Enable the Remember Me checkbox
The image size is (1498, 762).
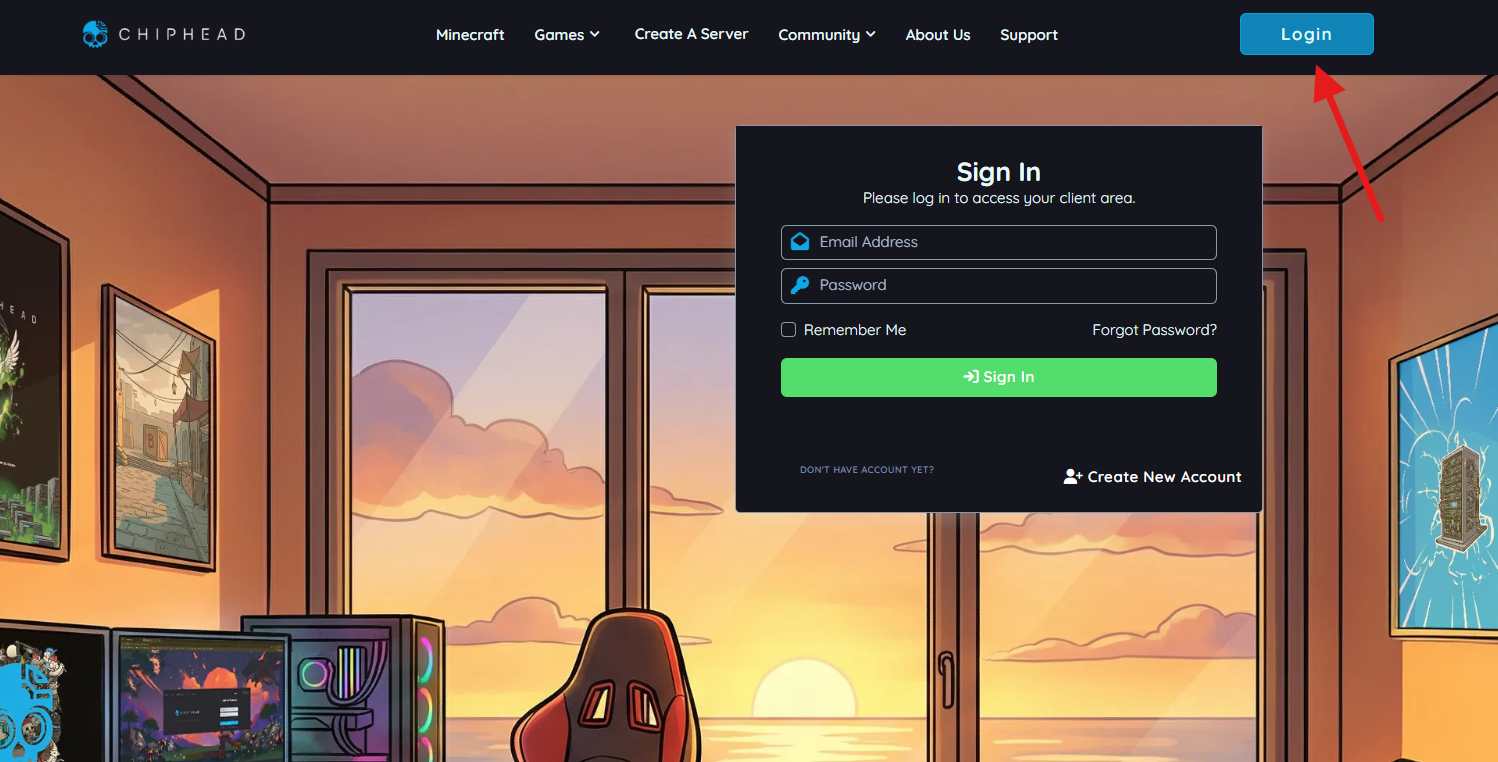pyautogui.click(x=788, y=330)
